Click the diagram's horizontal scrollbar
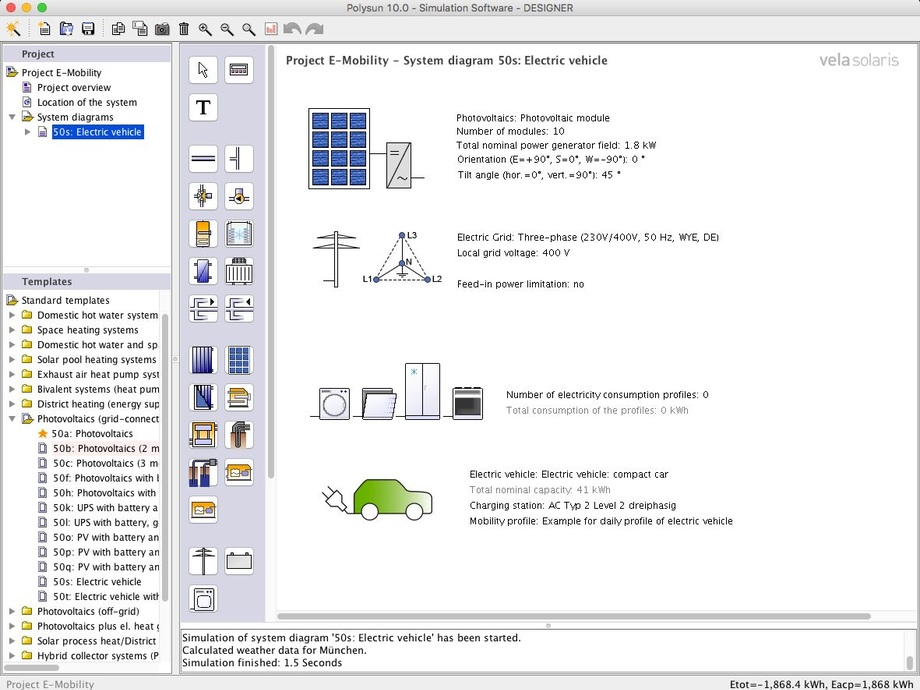 [x=573, y=617]
